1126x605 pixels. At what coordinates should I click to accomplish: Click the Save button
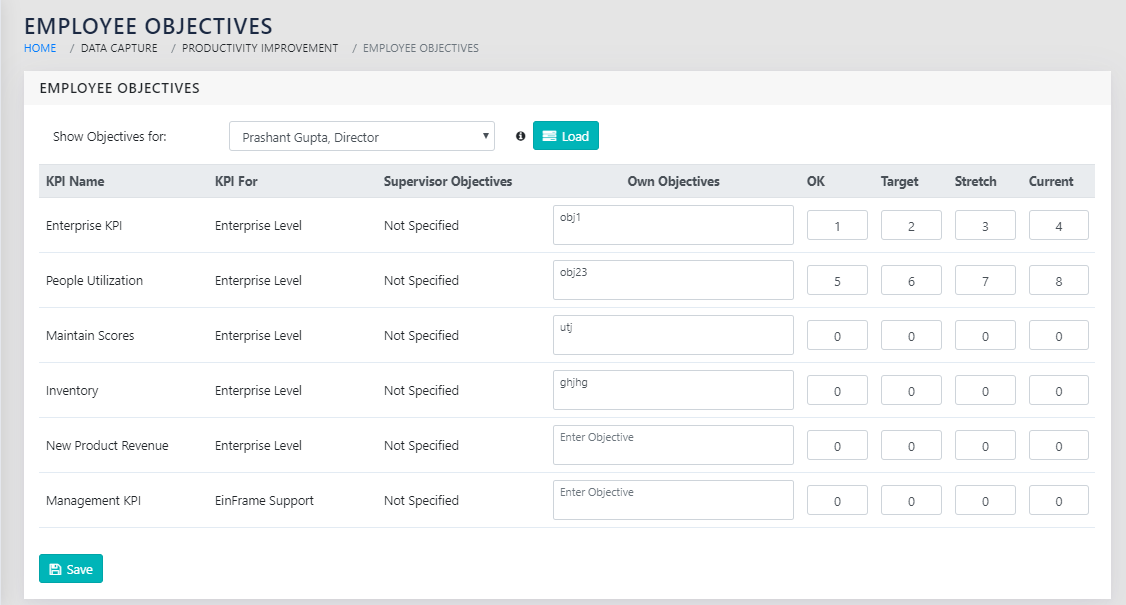point(71,569)
